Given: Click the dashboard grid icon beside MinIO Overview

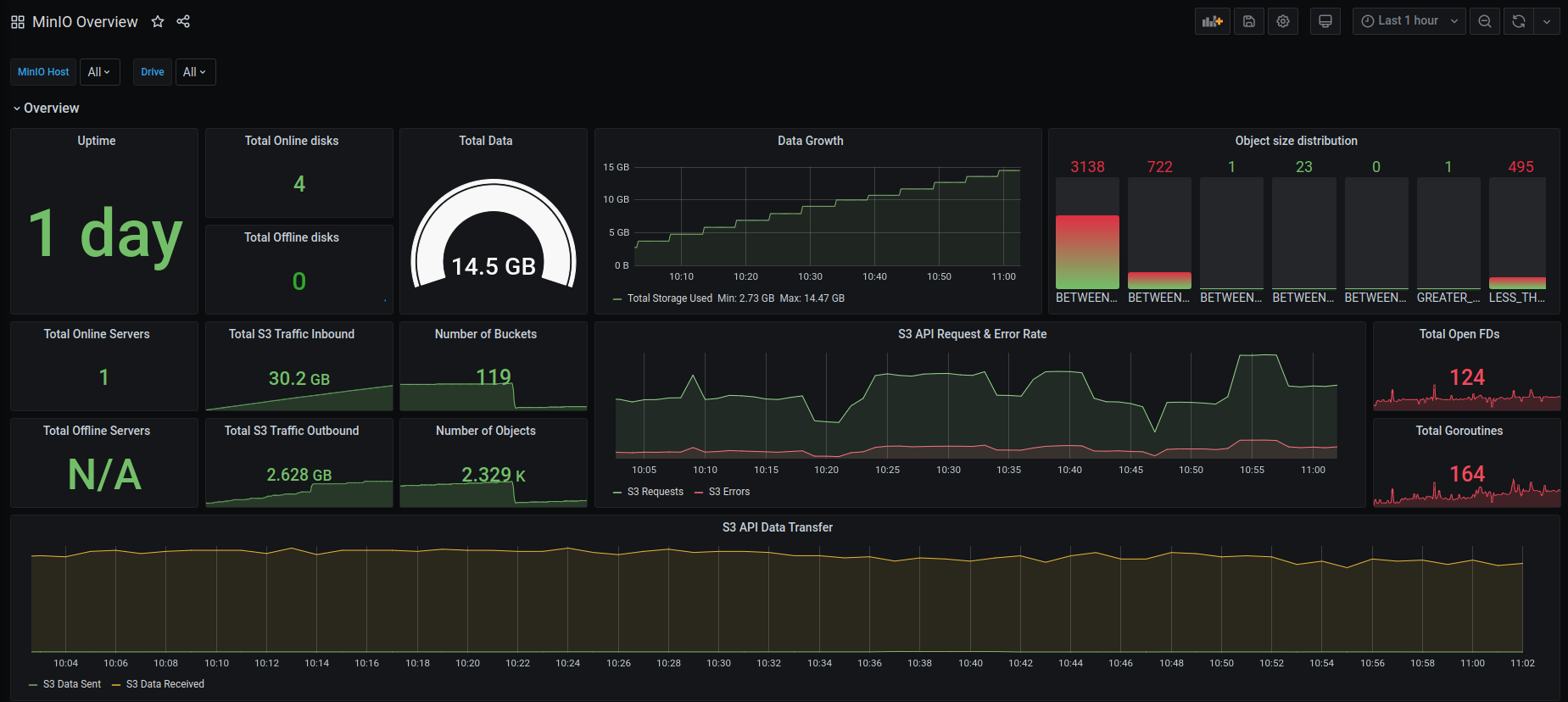Looking at the screenshot, I should (18, 22).
